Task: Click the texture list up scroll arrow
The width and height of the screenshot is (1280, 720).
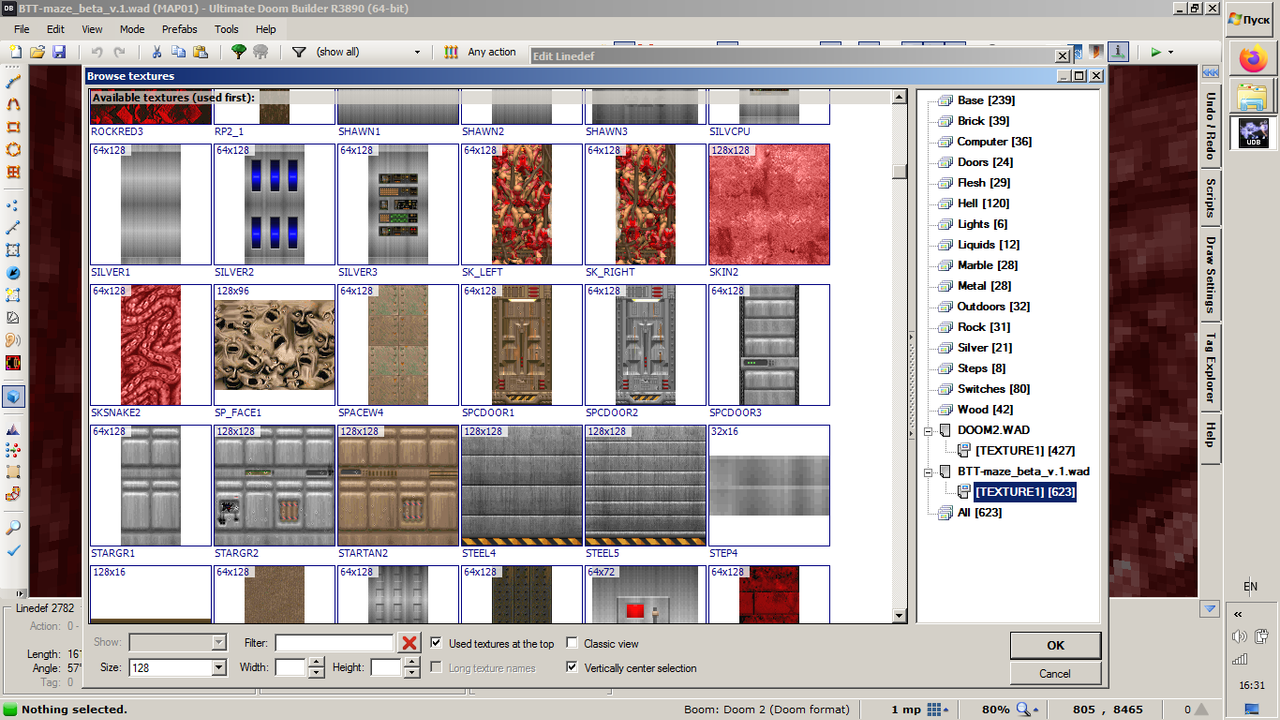Action: [x=899, y=97]
